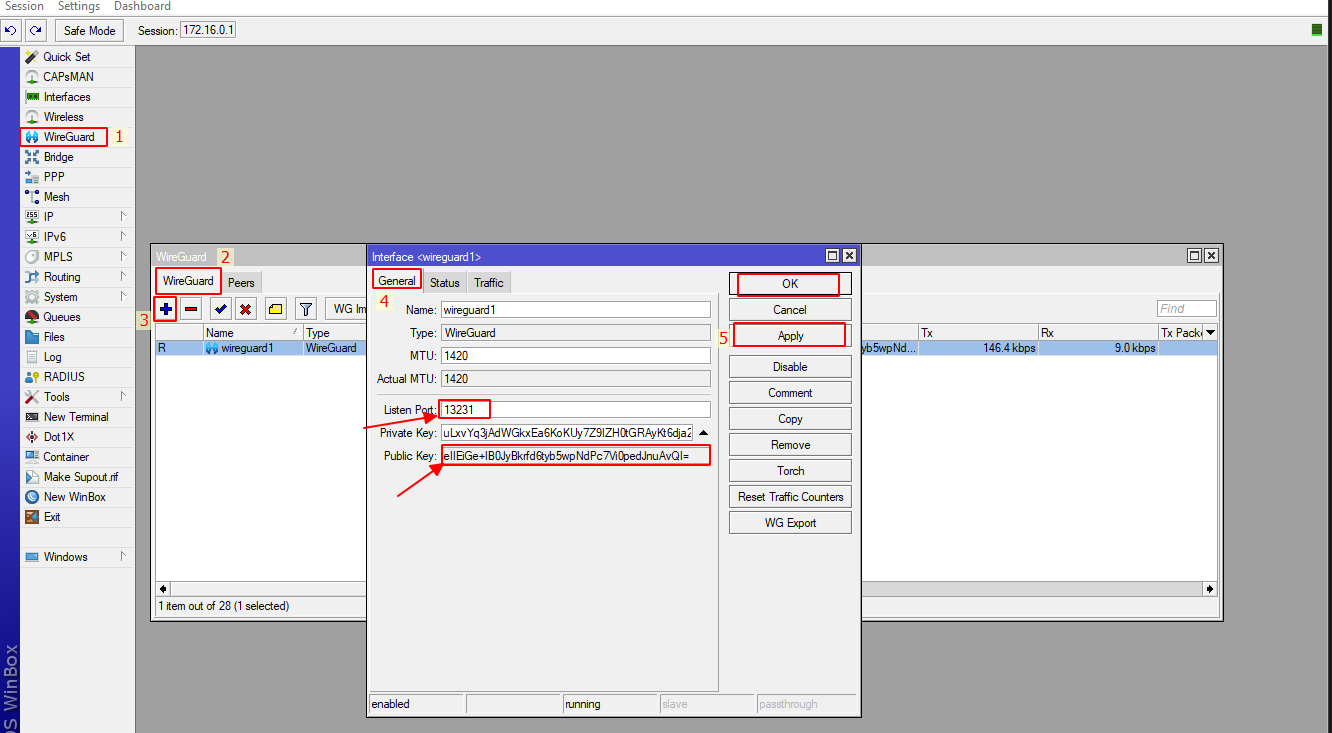Click the blue plus add button
Viewport: 1332px width, 733px height.
point(166,309)
